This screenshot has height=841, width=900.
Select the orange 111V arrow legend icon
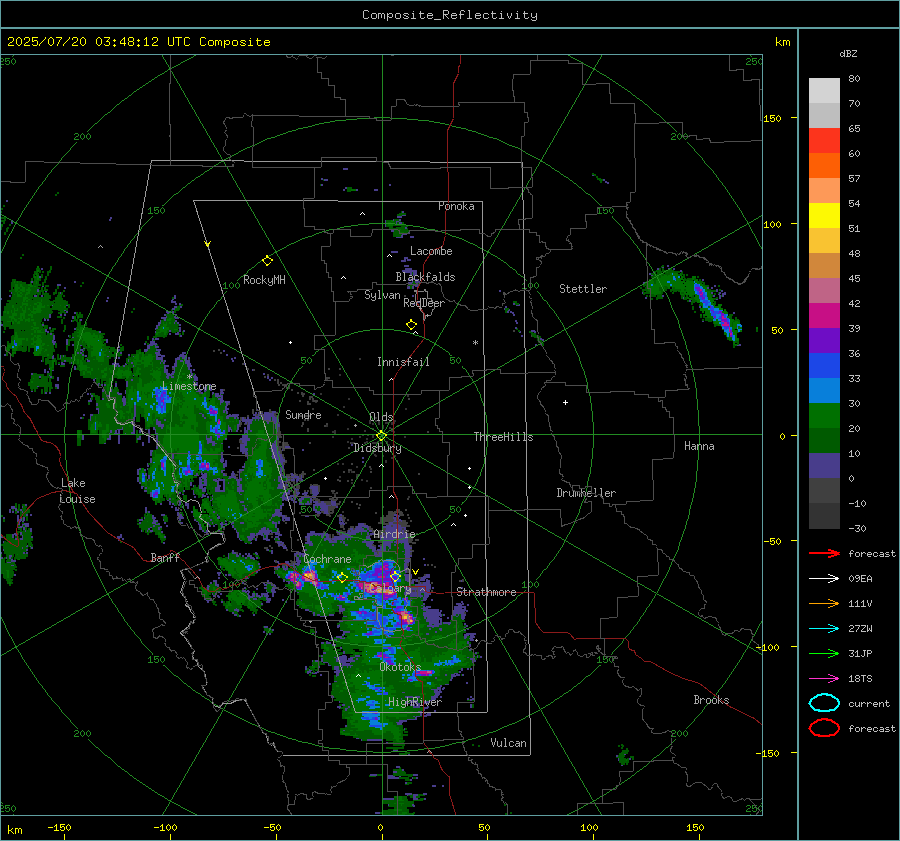tap(824, 603)
